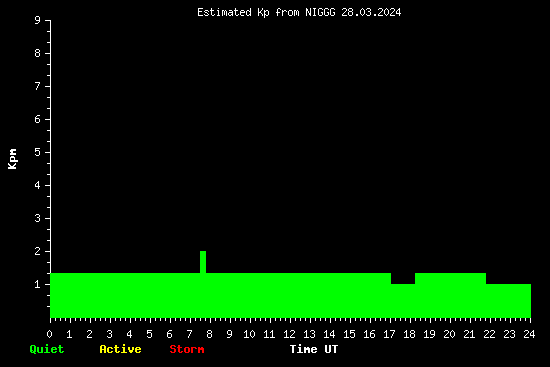Click the y-axis value 2
The width and height of the screenshot is (550, 367).
click(38, 251)
